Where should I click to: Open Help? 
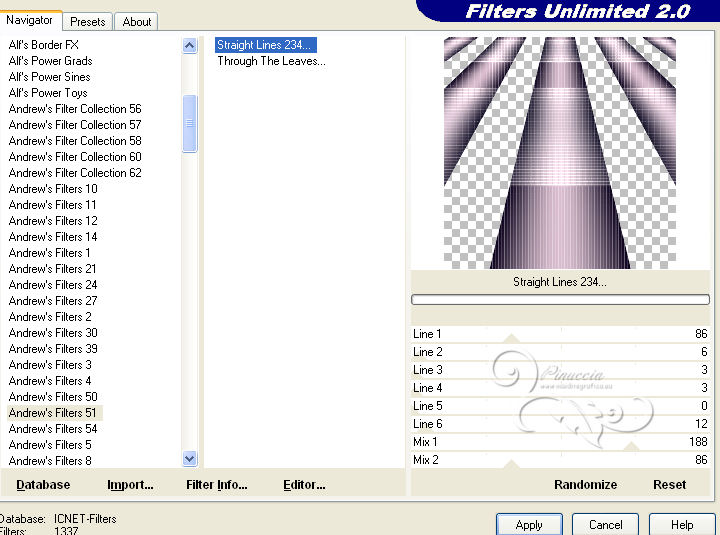682,524
